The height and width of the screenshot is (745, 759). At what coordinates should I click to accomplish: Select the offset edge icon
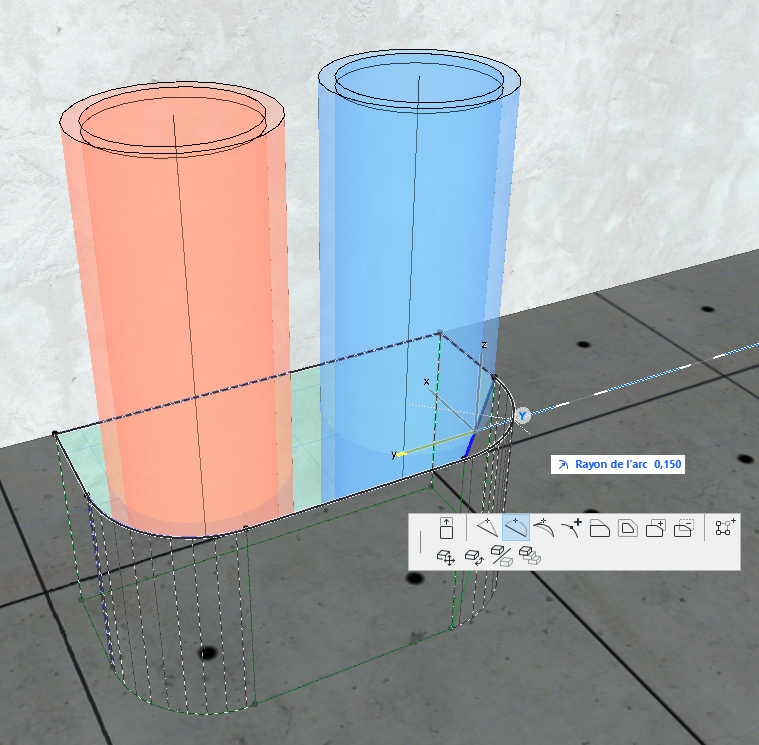[600, 528]
